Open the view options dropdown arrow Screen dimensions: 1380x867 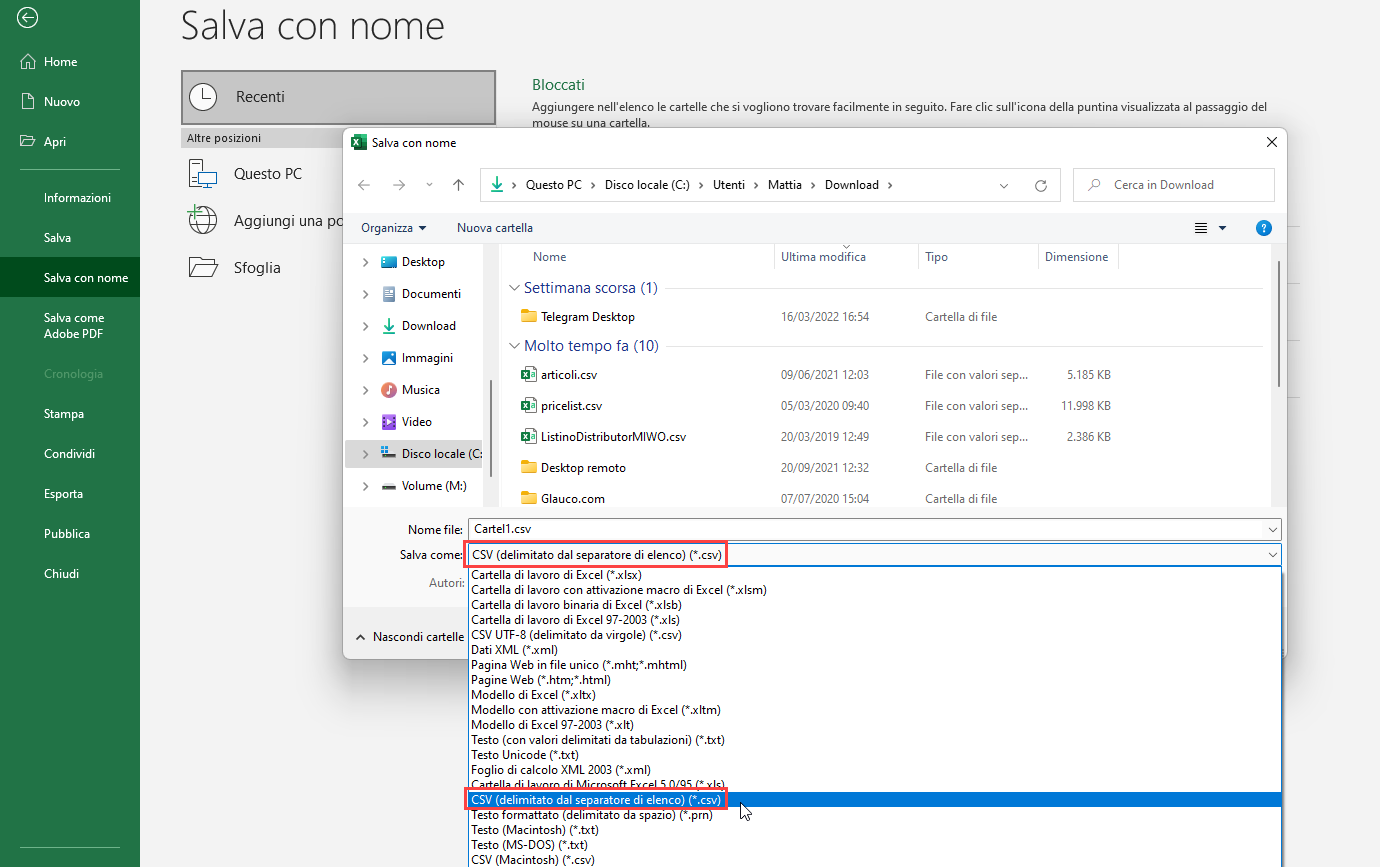pyautogui.click(x=1222, y=228)
